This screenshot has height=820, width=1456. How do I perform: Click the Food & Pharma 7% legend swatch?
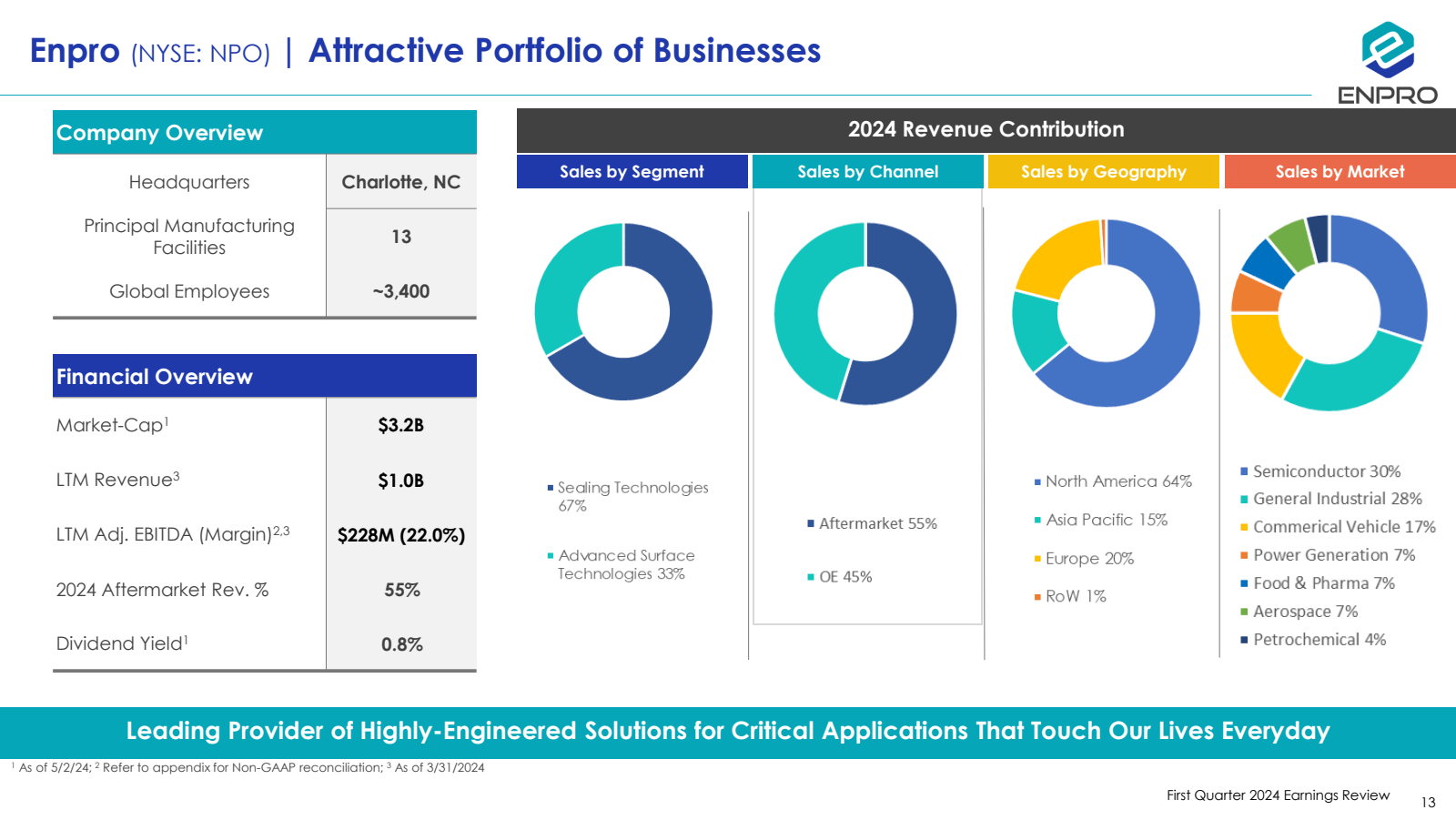point(1244,583)
